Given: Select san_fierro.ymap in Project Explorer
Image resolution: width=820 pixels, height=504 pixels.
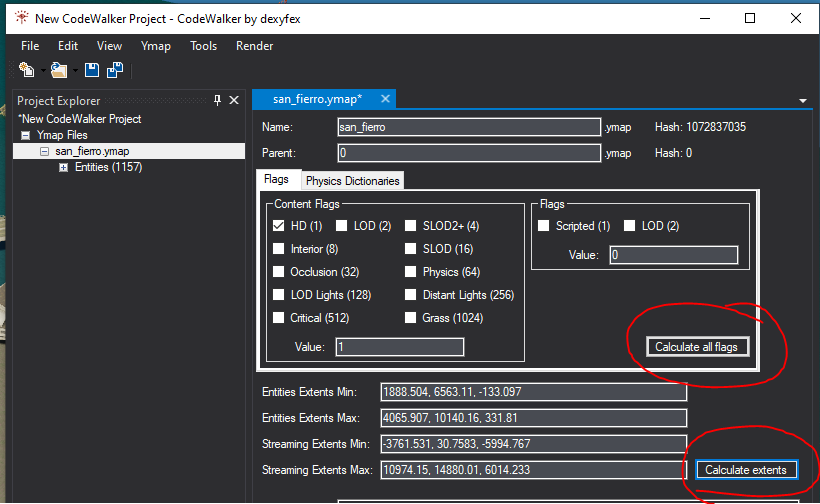Looking at the screenshot, I should 92,151.
